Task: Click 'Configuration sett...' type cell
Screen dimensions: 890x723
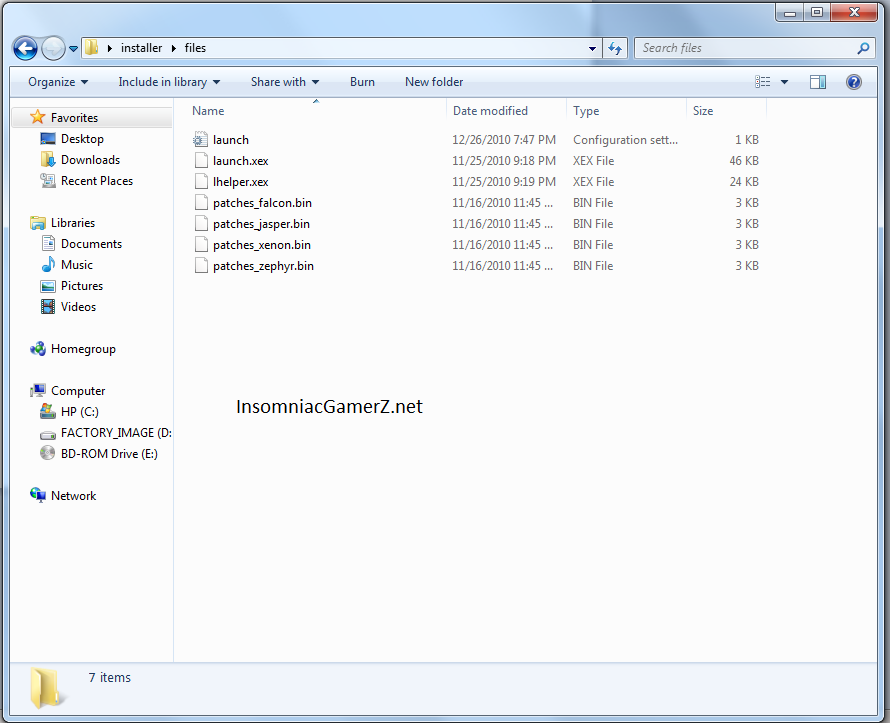Action: click(x=625, y=140)
